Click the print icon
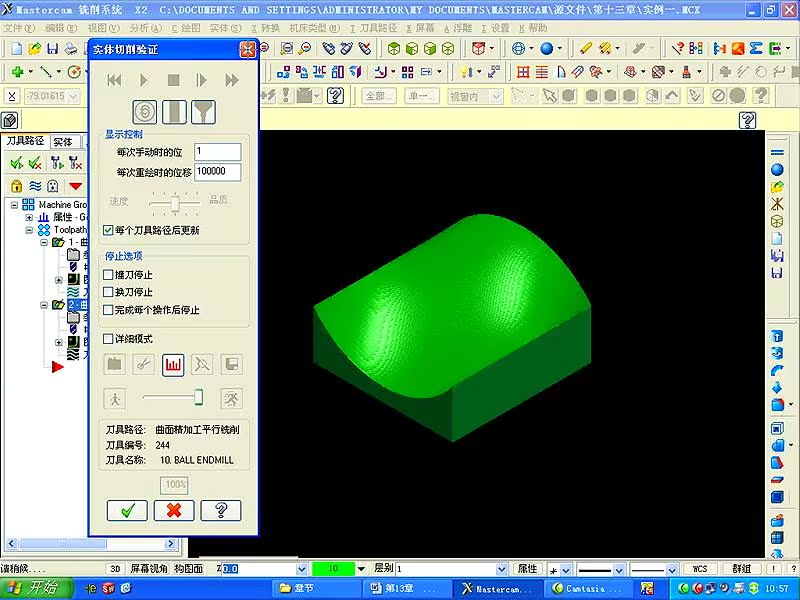The image size is (800, 600). coord(70,48)
